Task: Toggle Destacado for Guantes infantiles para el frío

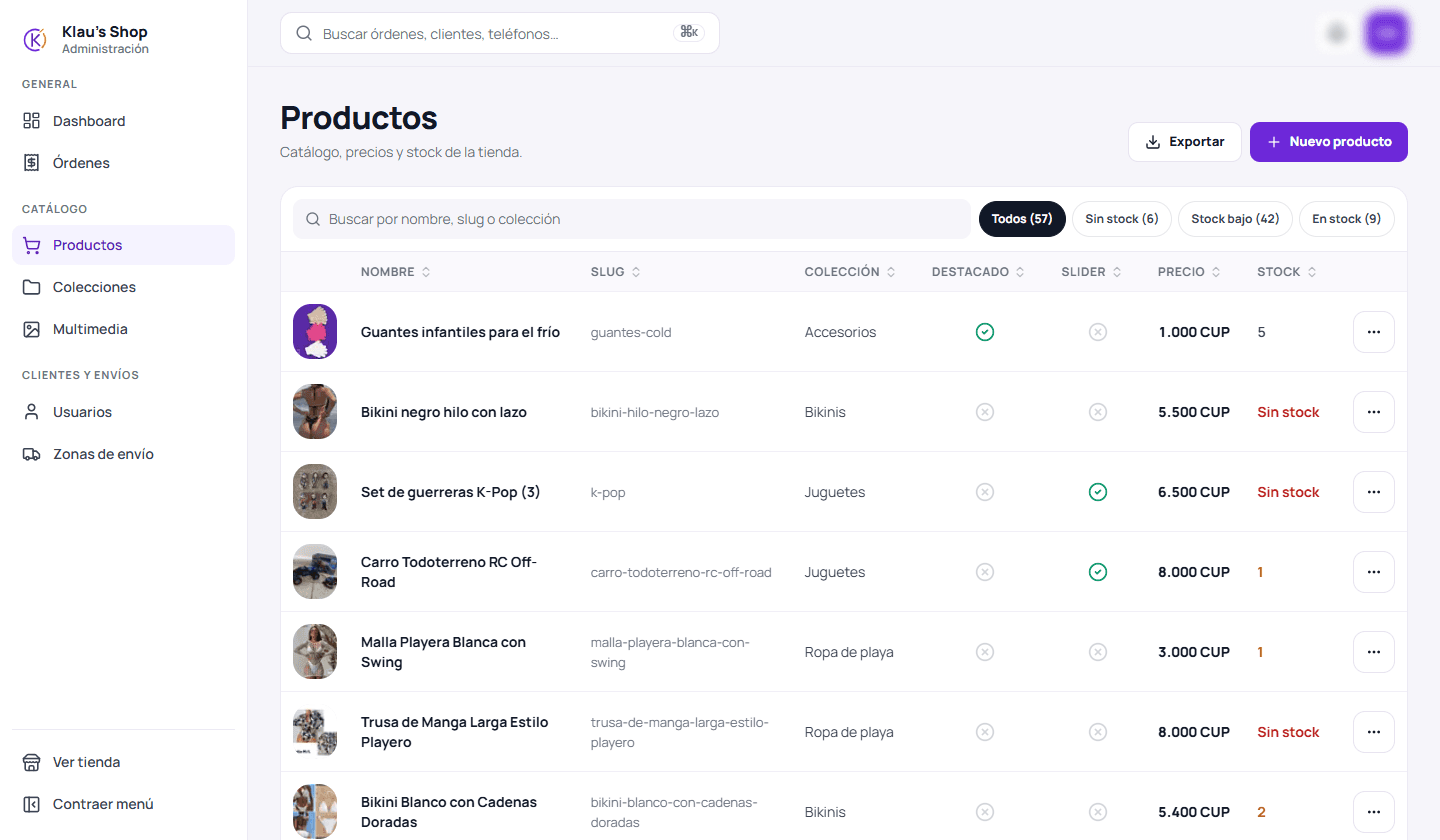Action: pyautogui.click(x=985, y=332)
